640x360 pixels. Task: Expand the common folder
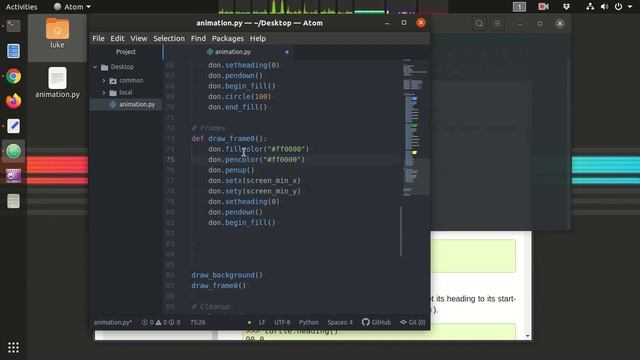(x=104, y=80)
